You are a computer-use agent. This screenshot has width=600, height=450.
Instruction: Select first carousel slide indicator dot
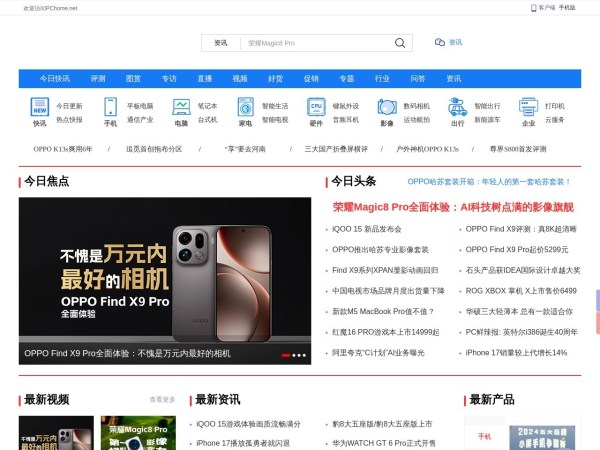coord(285,355)
